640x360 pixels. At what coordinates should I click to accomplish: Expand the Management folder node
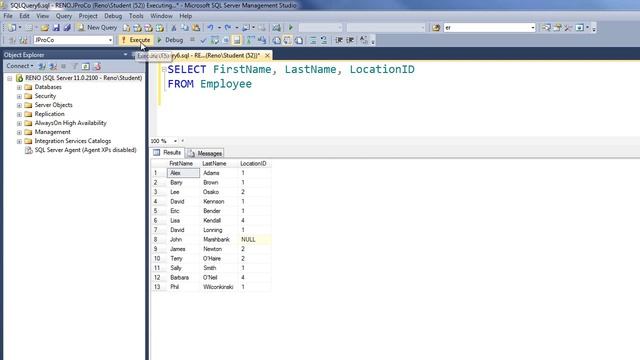[19, 132]
